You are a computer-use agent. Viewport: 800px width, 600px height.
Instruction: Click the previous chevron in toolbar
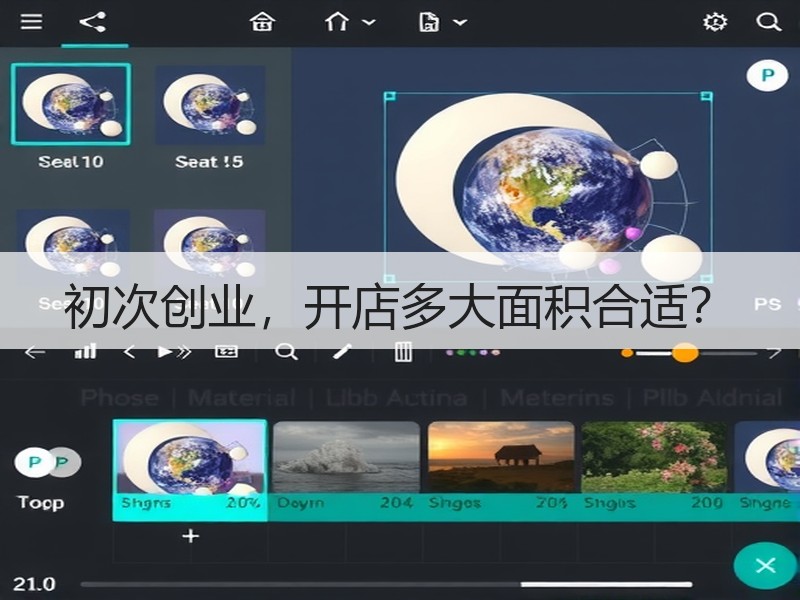[129, 352]
